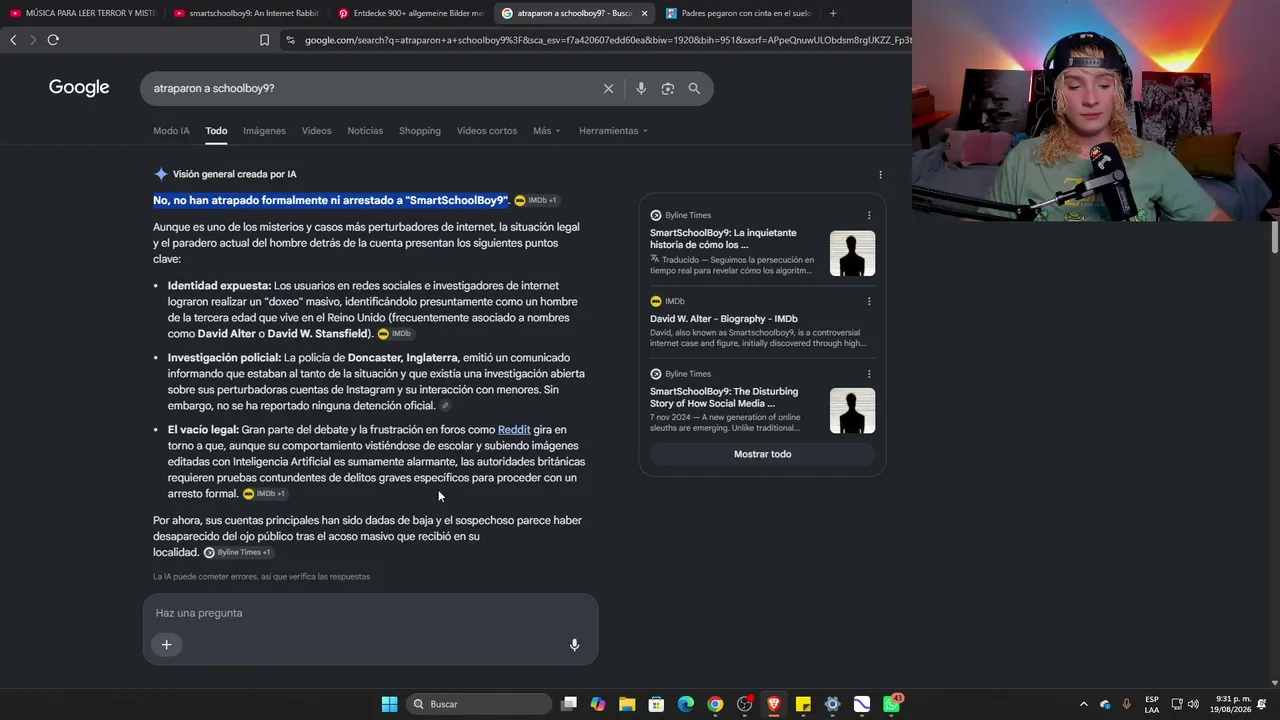
Task: Switch to 'smartschoolboy9: An Internet Rabbit' tab
Action: point(246,13)
